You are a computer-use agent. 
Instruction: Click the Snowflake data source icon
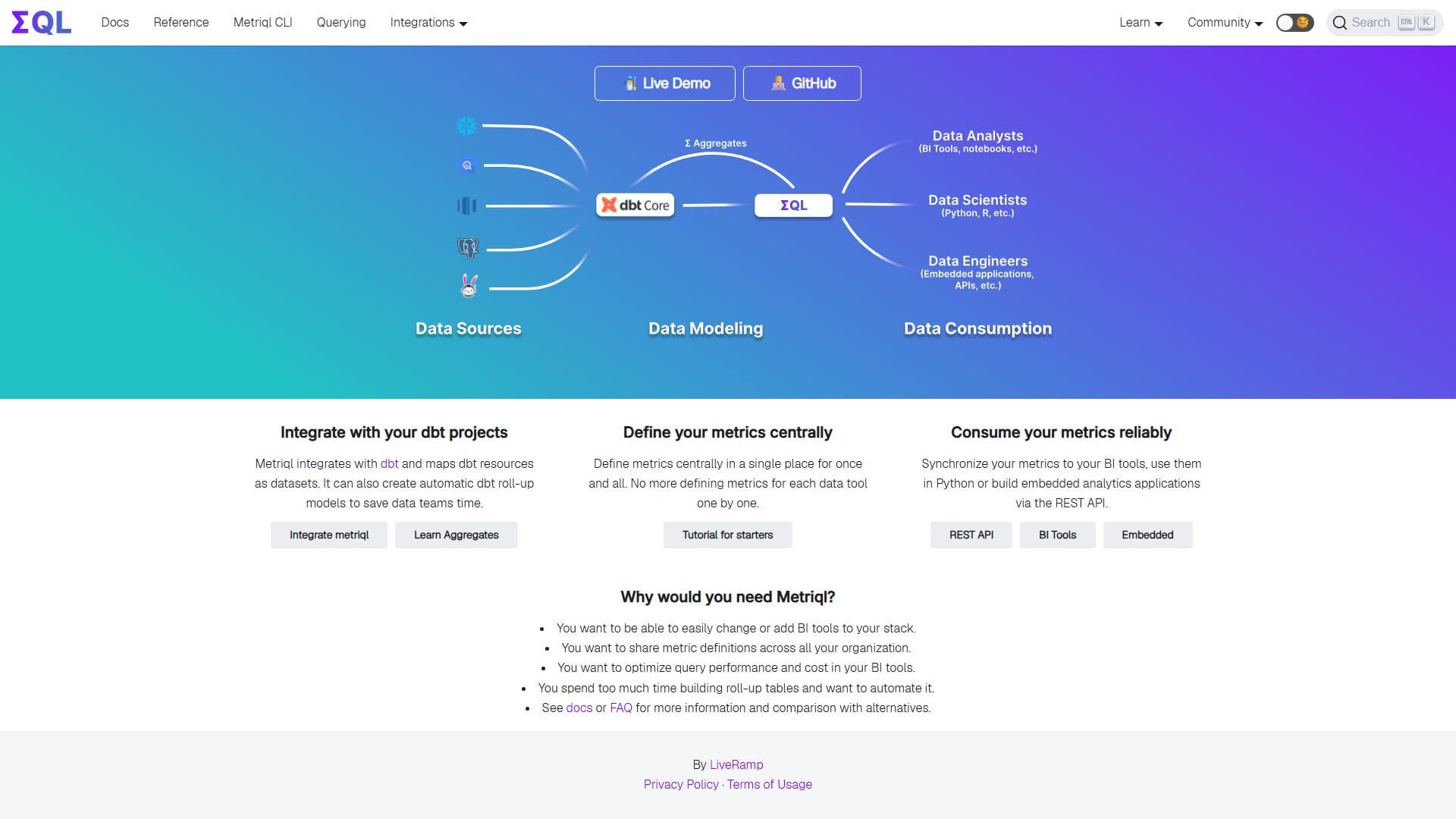click(466, 126)
